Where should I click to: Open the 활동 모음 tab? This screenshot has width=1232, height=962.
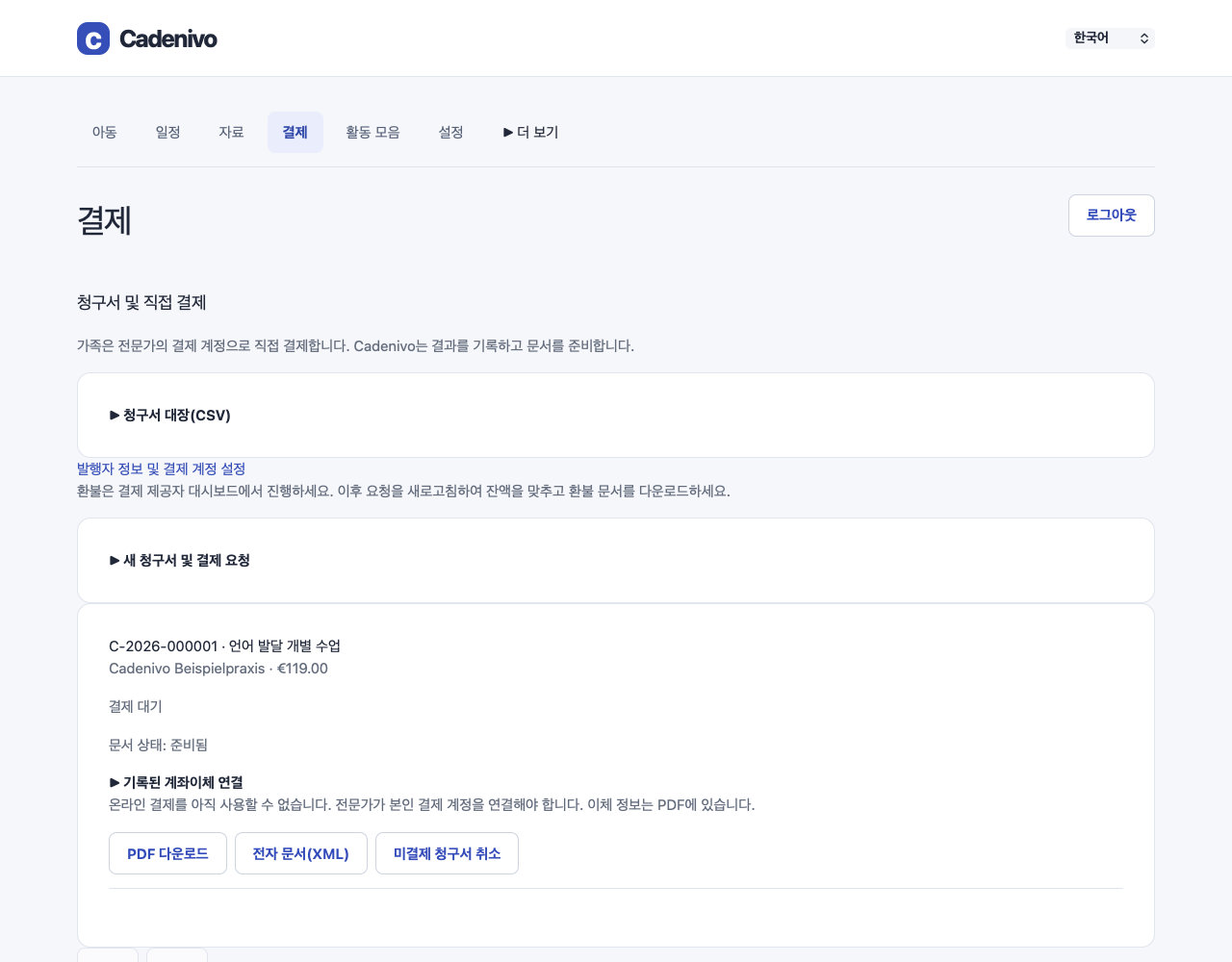coord(372,132)
